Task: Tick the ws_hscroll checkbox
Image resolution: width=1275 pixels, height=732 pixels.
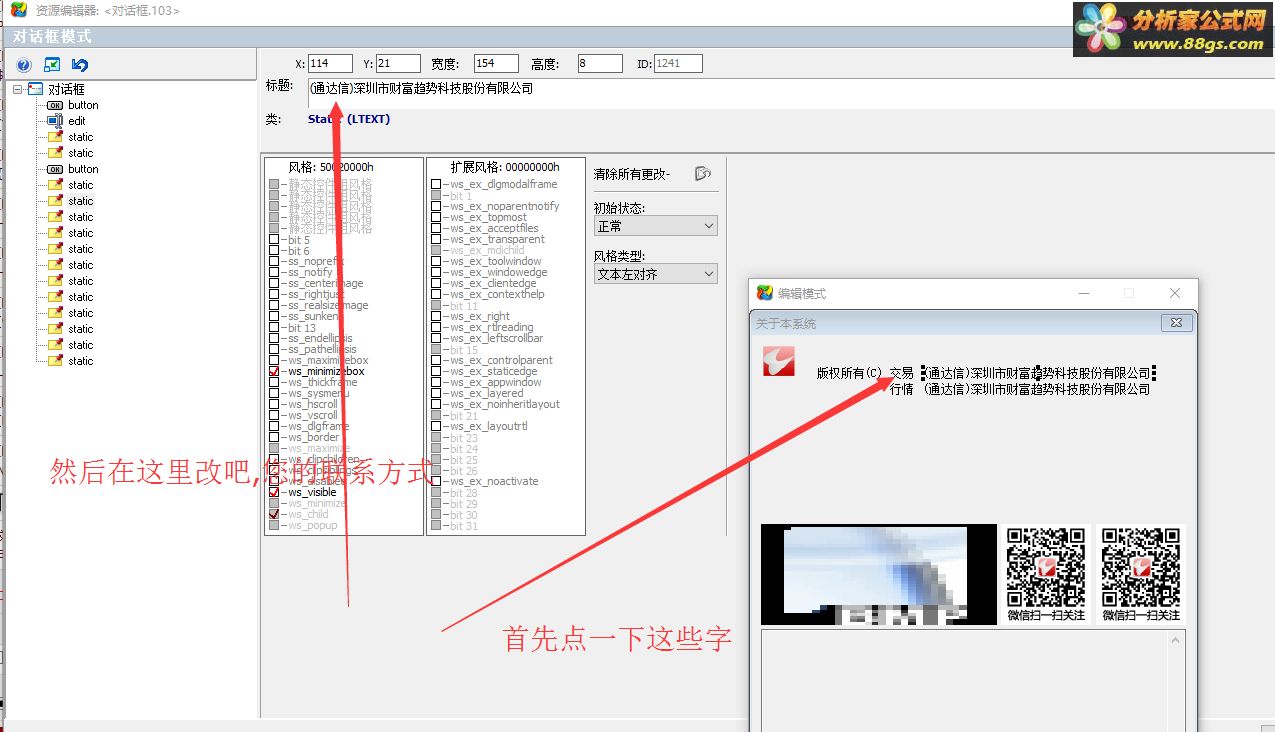Action: (274, 404)
